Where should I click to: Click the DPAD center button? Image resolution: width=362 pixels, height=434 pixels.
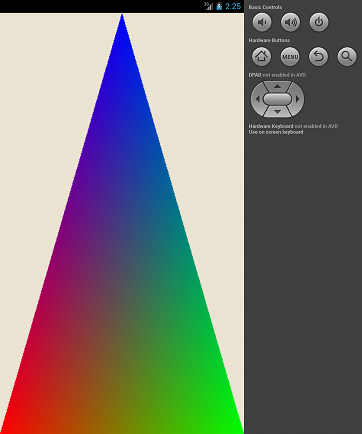(x=277, y=99)
